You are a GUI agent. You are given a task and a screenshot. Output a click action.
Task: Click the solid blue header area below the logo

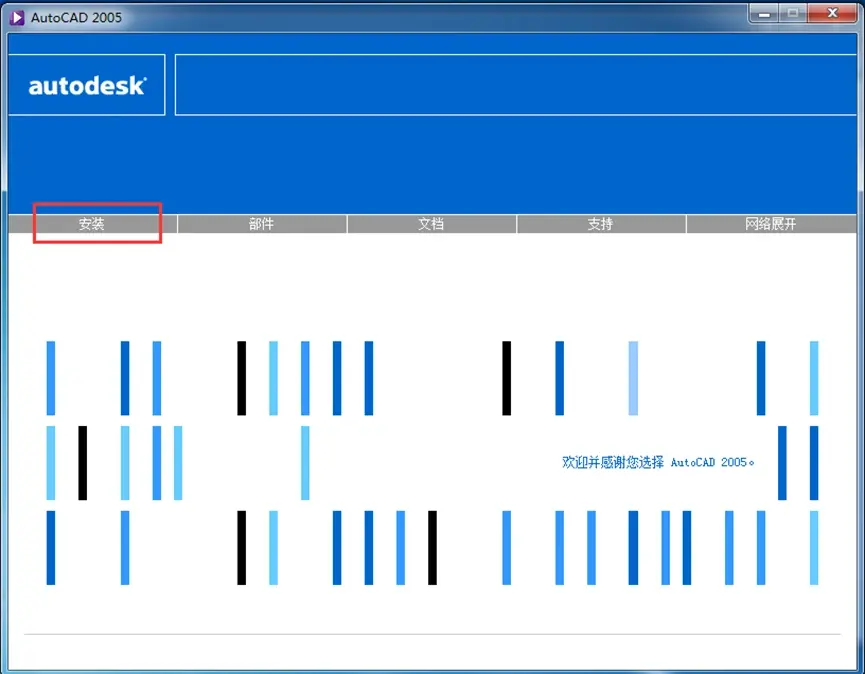(x=432, y=165)
